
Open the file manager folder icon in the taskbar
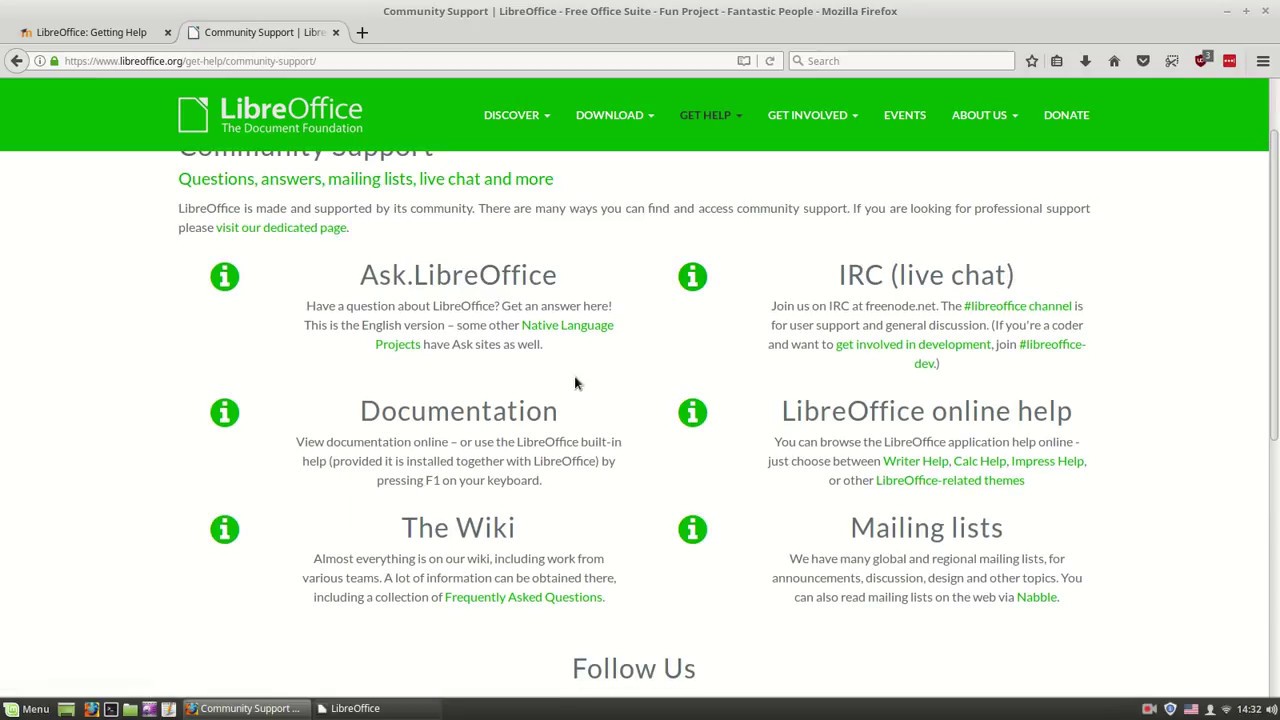[130, 709]
